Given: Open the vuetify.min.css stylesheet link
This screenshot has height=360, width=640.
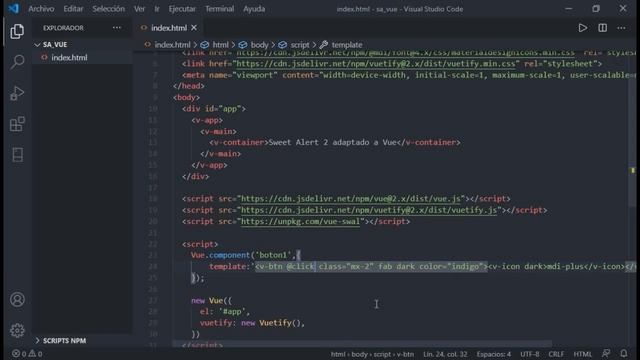Looking at the screenshot, I should (376, 64).
